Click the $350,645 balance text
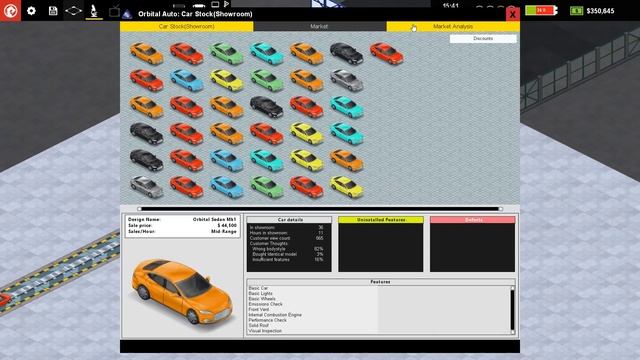The width and height of the screenshot is (640, 360). coord(600,11)
